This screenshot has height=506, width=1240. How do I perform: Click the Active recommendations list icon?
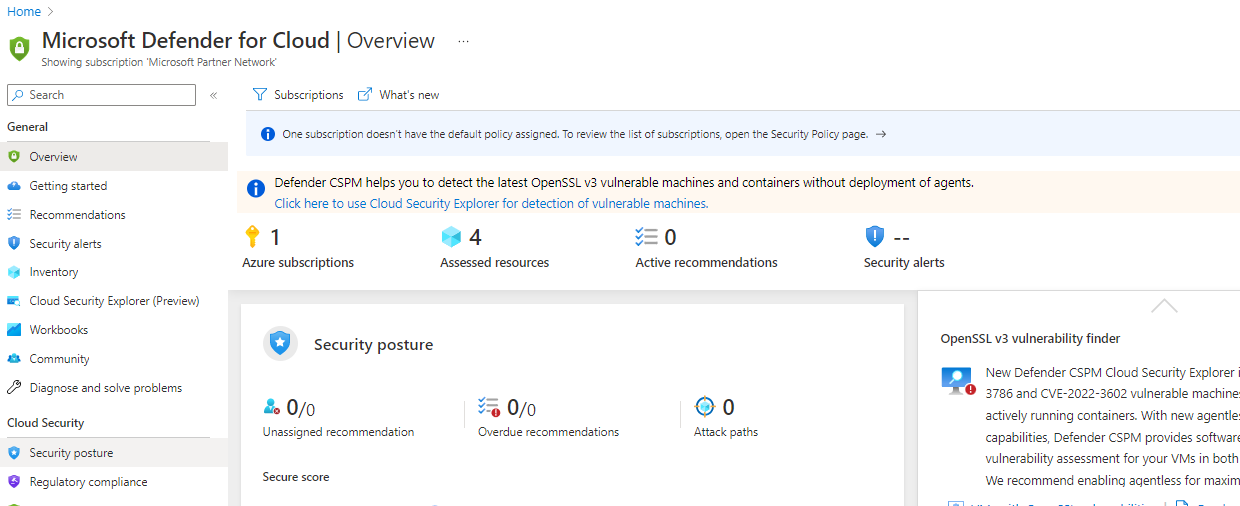[x=647, y=237]
